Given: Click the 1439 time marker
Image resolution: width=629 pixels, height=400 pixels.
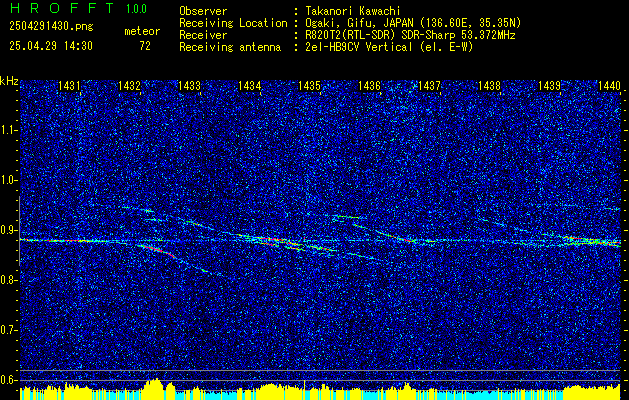Looking at the screenshot, I should tap(549, 86).
